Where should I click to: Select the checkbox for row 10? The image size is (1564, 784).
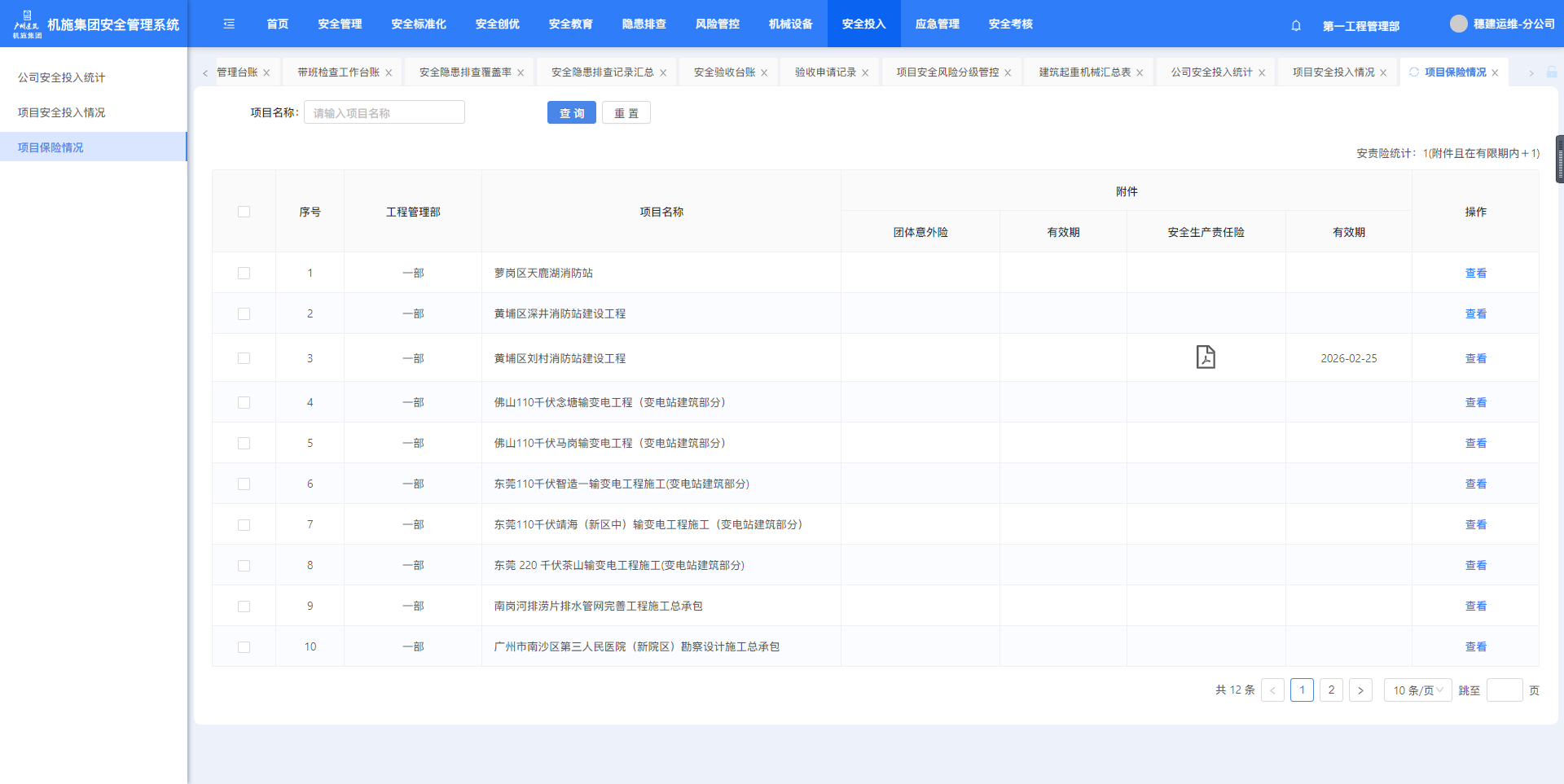(x=244, y=647)
